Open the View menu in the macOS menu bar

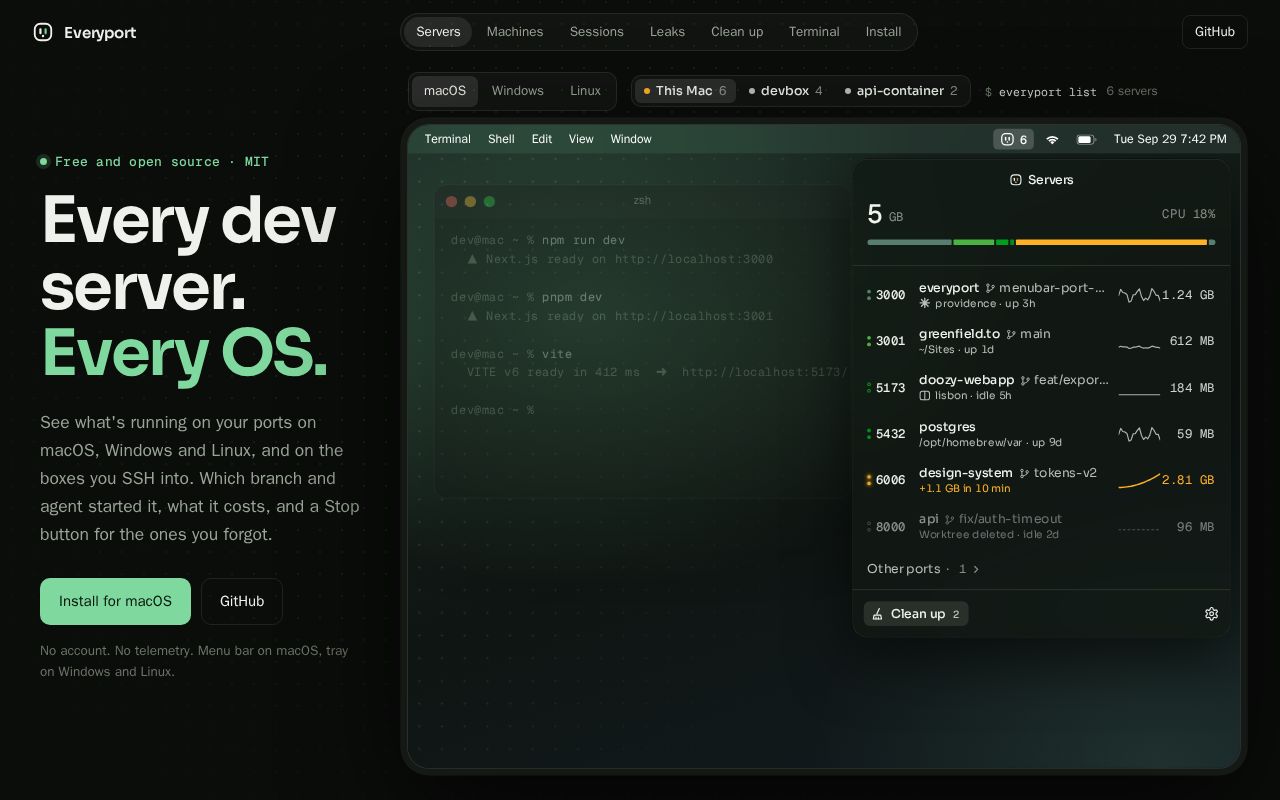[x=581, y=139]
